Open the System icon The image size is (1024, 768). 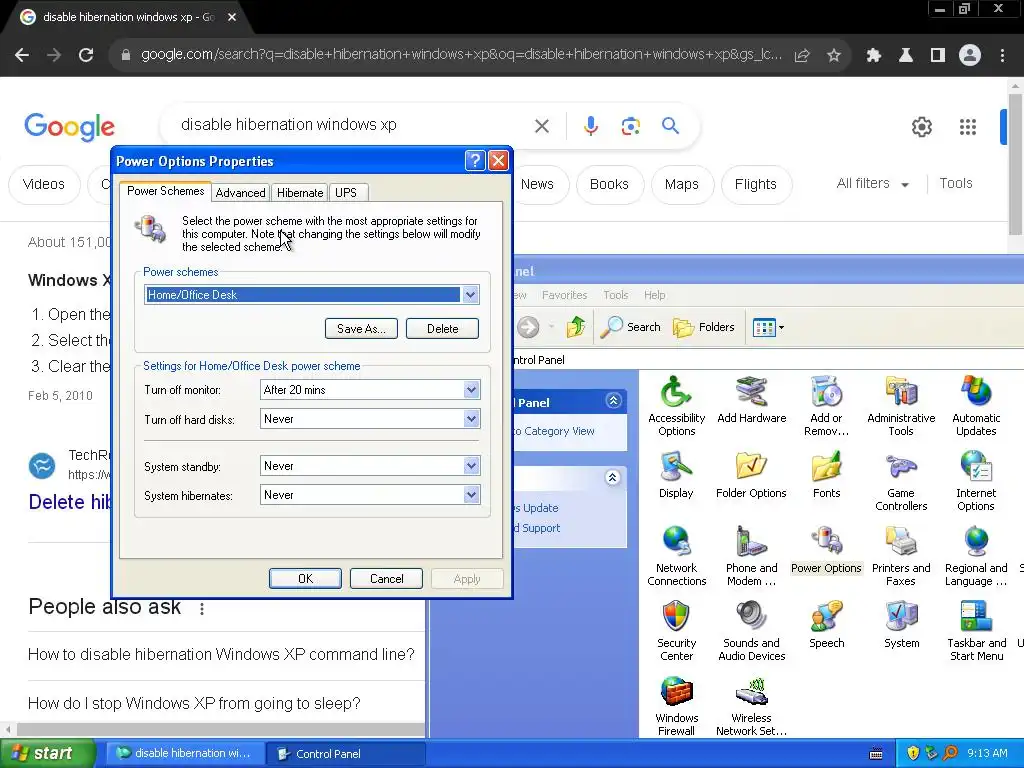pos(901,625)
